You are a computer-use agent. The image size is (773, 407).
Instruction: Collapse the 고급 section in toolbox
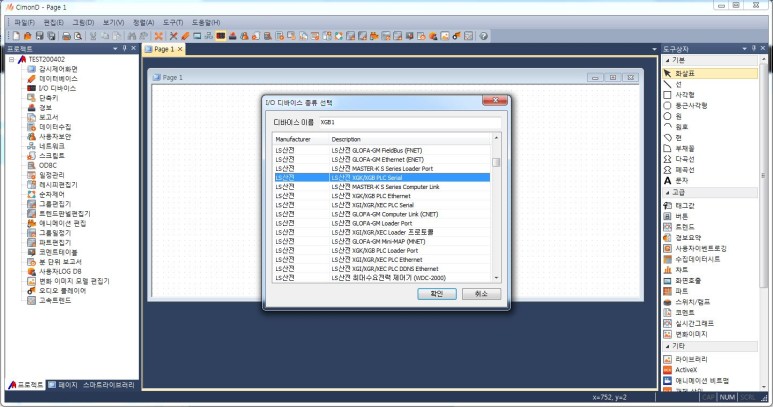(x=668, y=193)
